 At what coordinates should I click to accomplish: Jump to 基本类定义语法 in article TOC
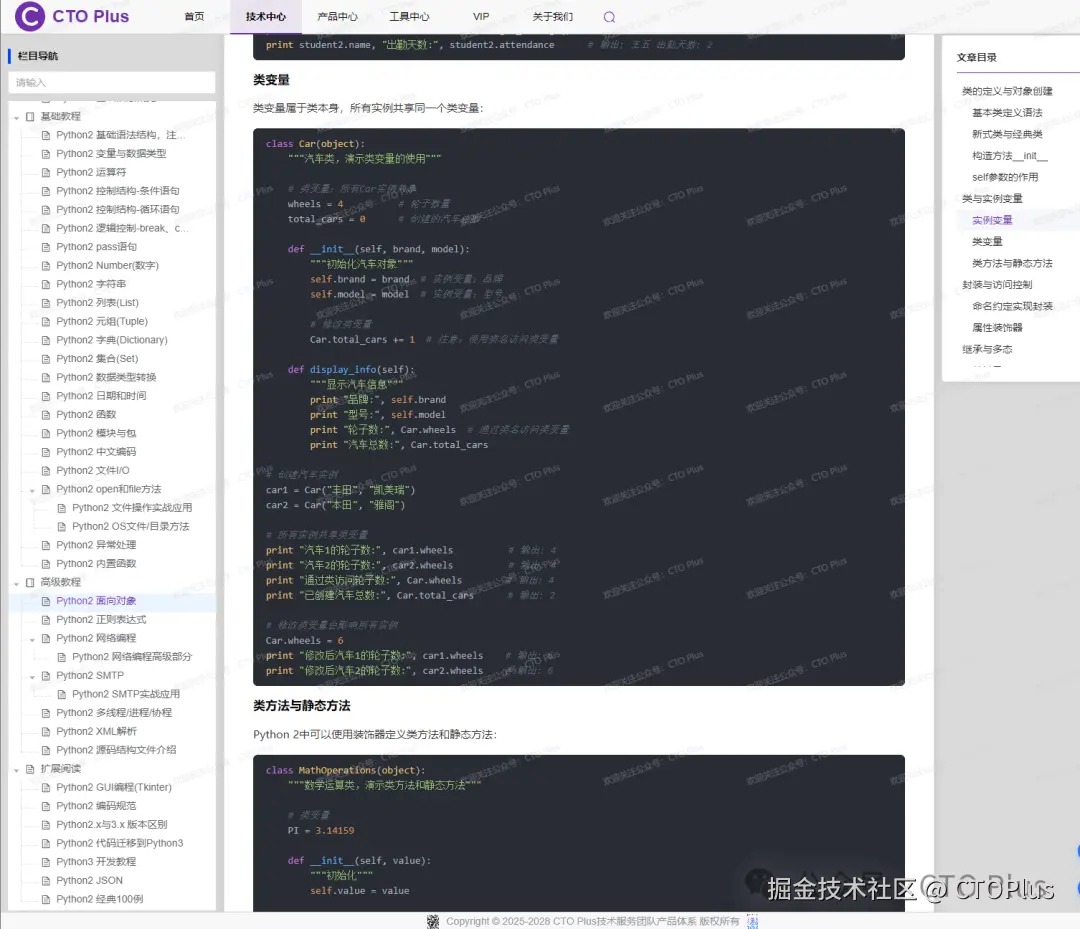click(x=1007, y=112)
